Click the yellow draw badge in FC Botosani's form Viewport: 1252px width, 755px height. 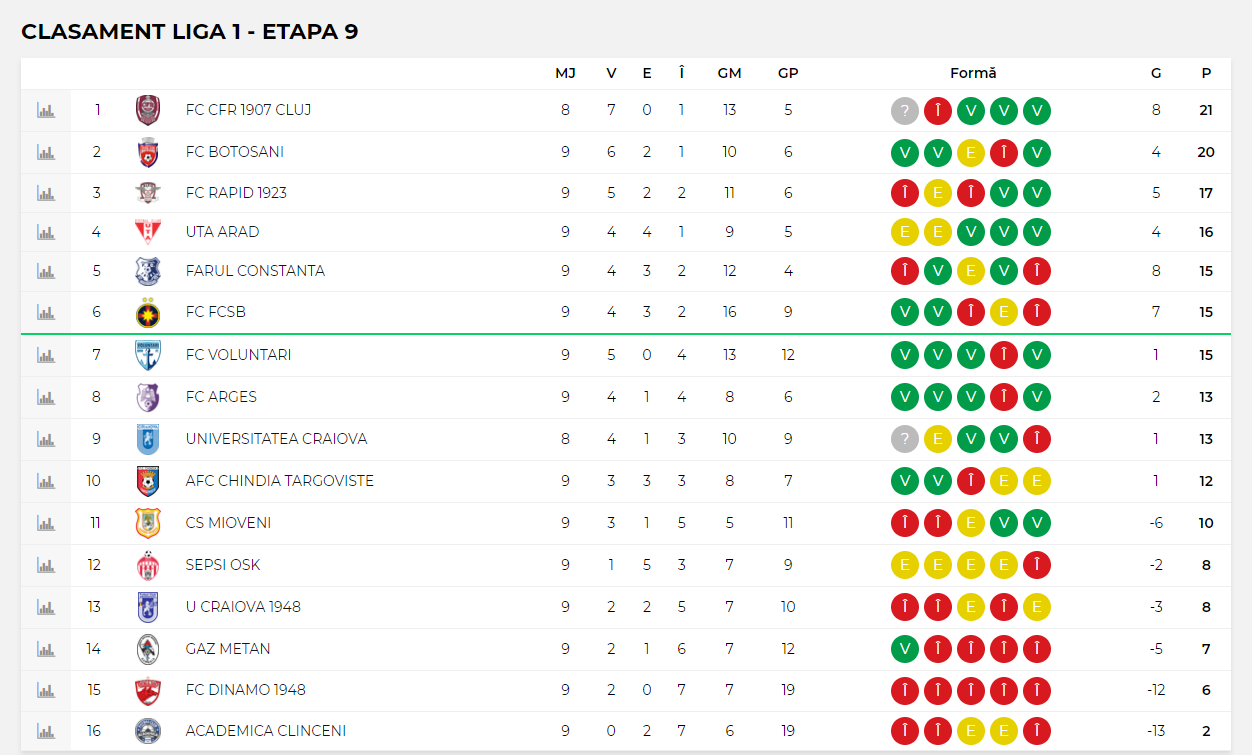pyautogui.click(x=971, y=153)
